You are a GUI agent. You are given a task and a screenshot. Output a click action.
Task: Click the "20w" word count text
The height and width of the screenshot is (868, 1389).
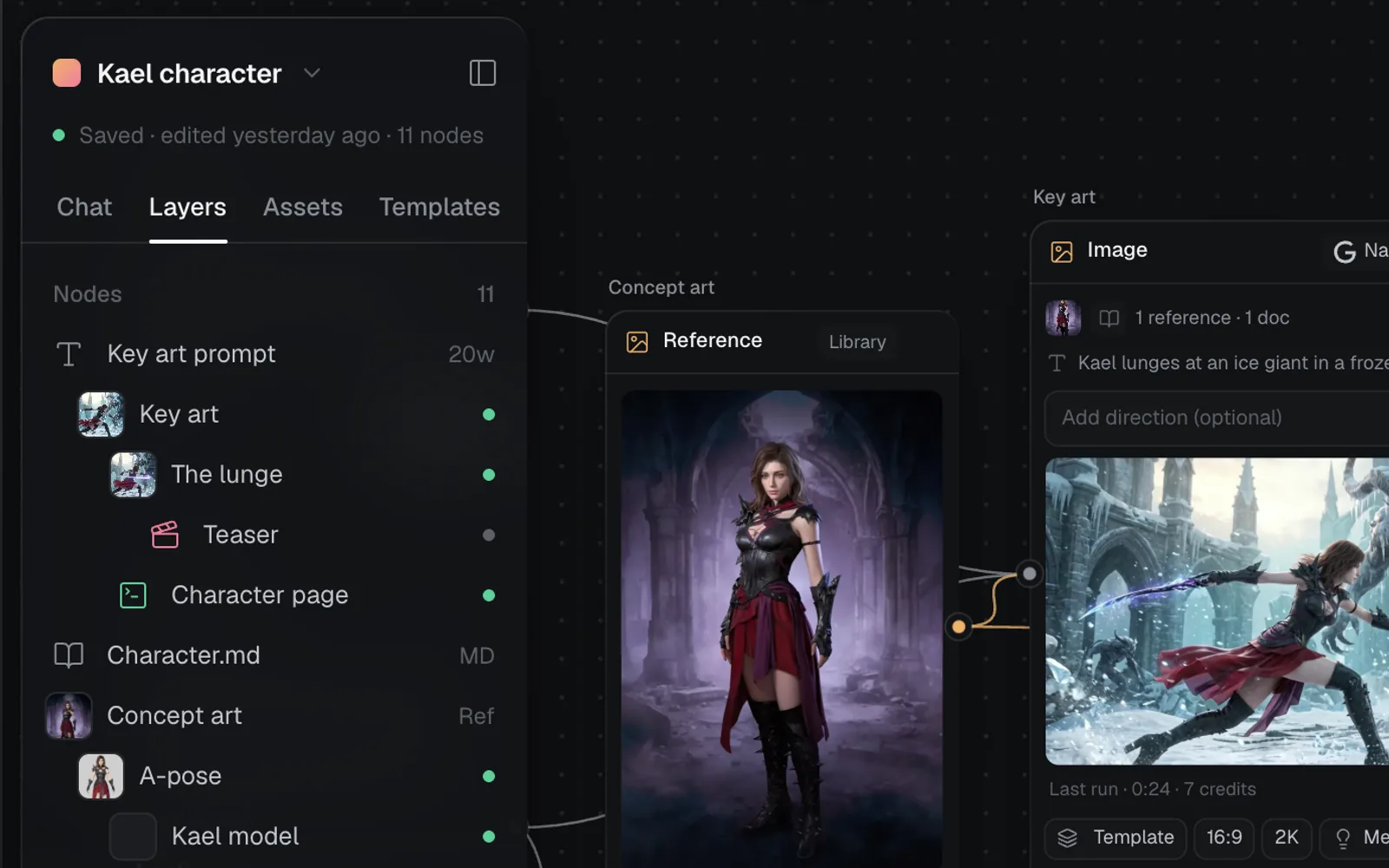471,354
